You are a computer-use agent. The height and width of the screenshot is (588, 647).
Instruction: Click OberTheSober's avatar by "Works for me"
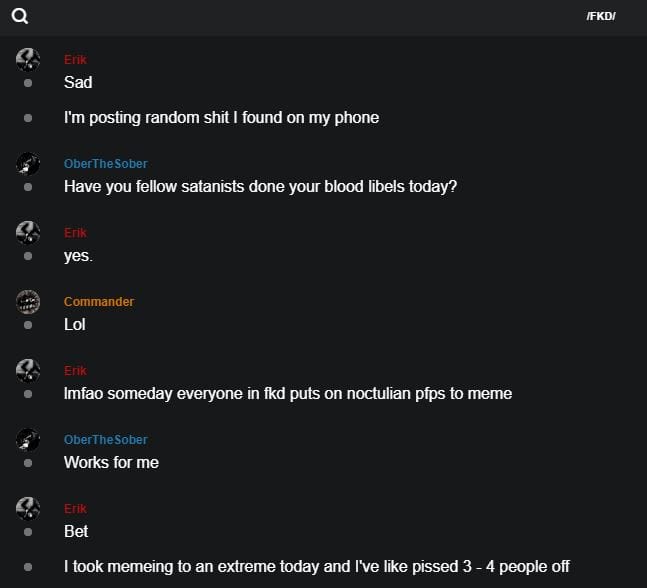pyautogui.click(x=28, y=439)
